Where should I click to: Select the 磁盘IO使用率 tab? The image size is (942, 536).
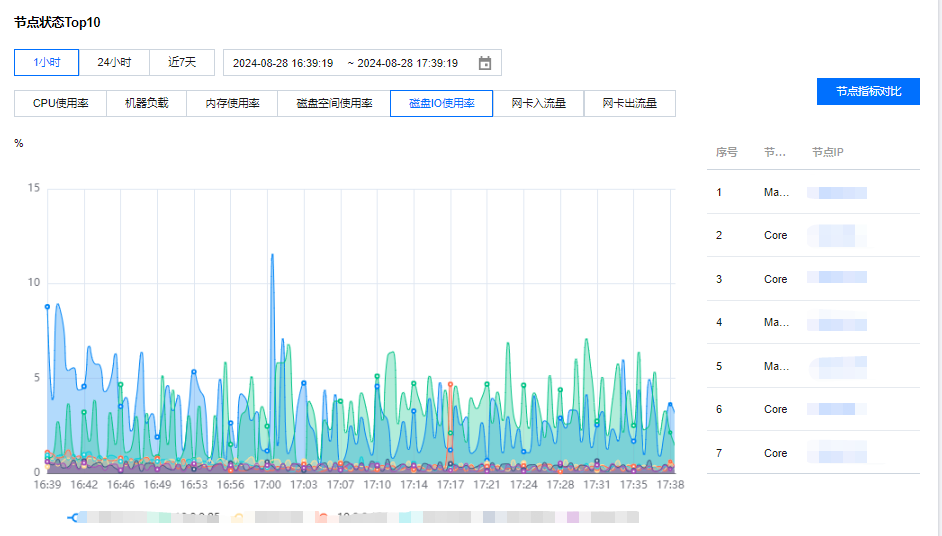pos(441,103)
